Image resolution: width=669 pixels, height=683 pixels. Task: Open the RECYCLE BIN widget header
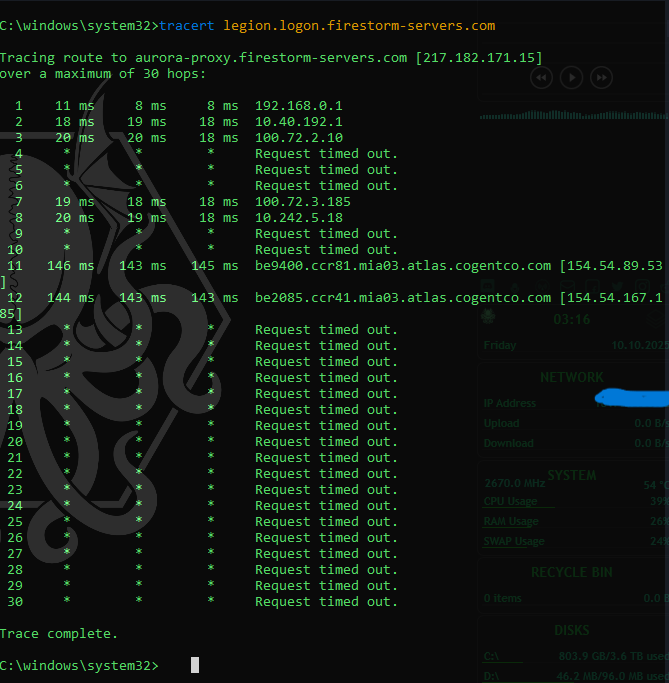point(572,573)
